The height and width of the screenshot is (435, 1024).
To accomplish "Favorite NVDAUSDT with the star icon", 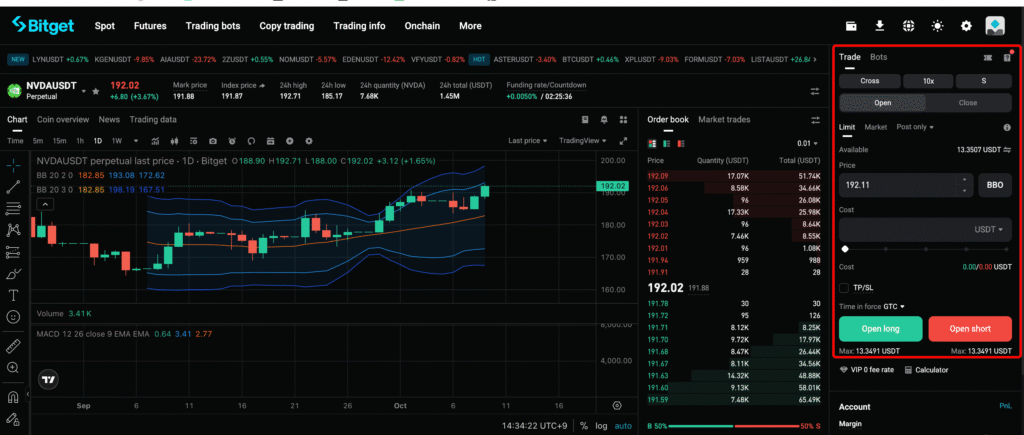I will 96,91.
